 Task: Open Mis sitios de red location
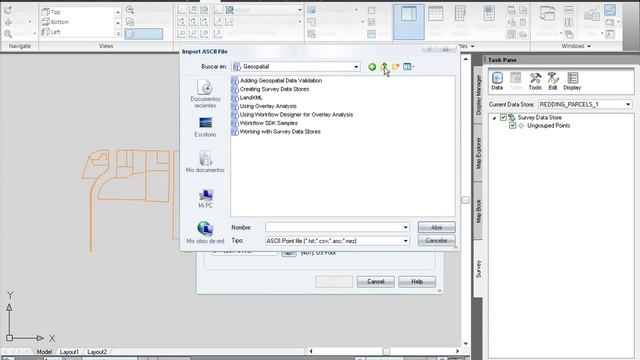pos(205,232)
